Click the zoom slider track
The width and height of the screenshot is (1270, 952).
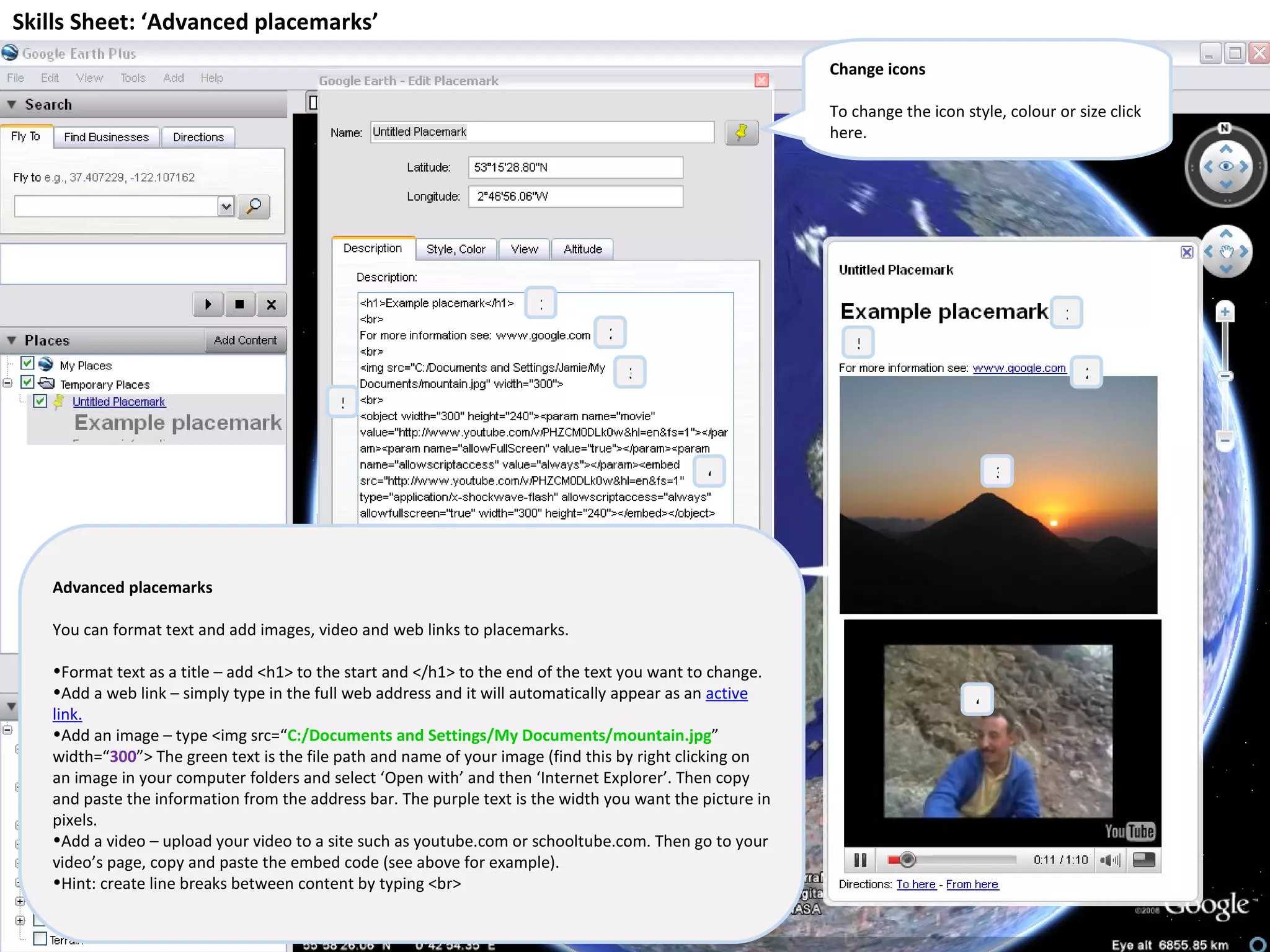coord(1225,376)
